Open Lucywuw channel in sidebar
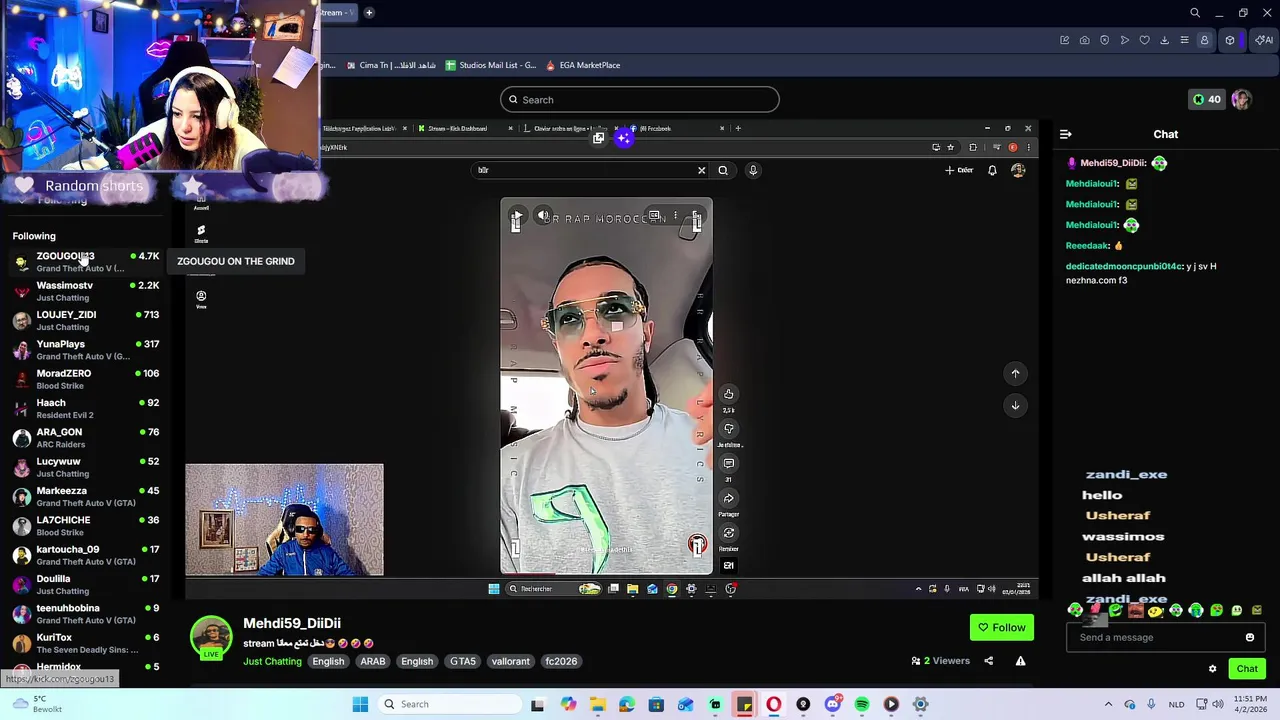1280x720 pixels. [86, 467]
